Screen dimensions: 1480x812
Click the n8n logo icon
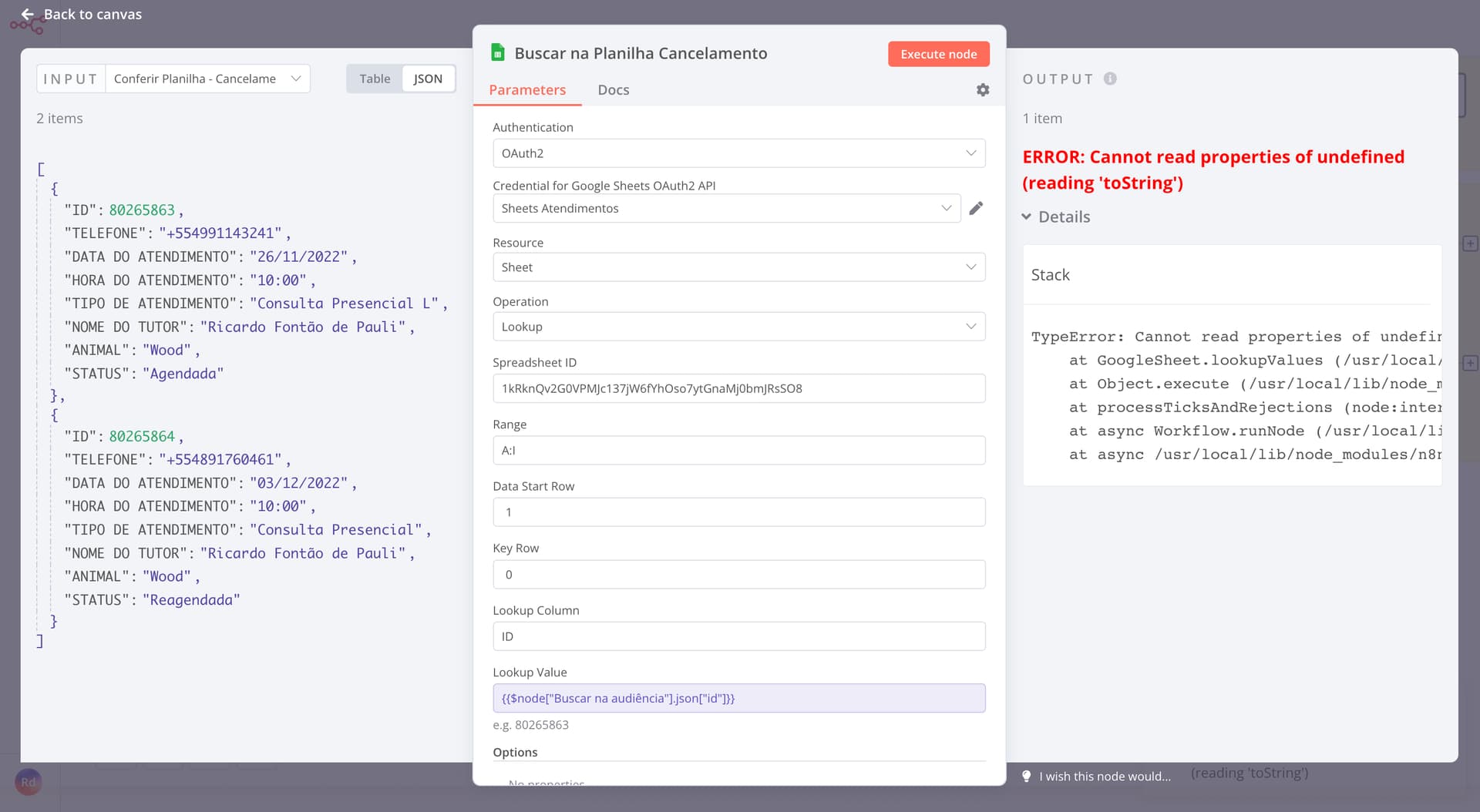(26, 26)
